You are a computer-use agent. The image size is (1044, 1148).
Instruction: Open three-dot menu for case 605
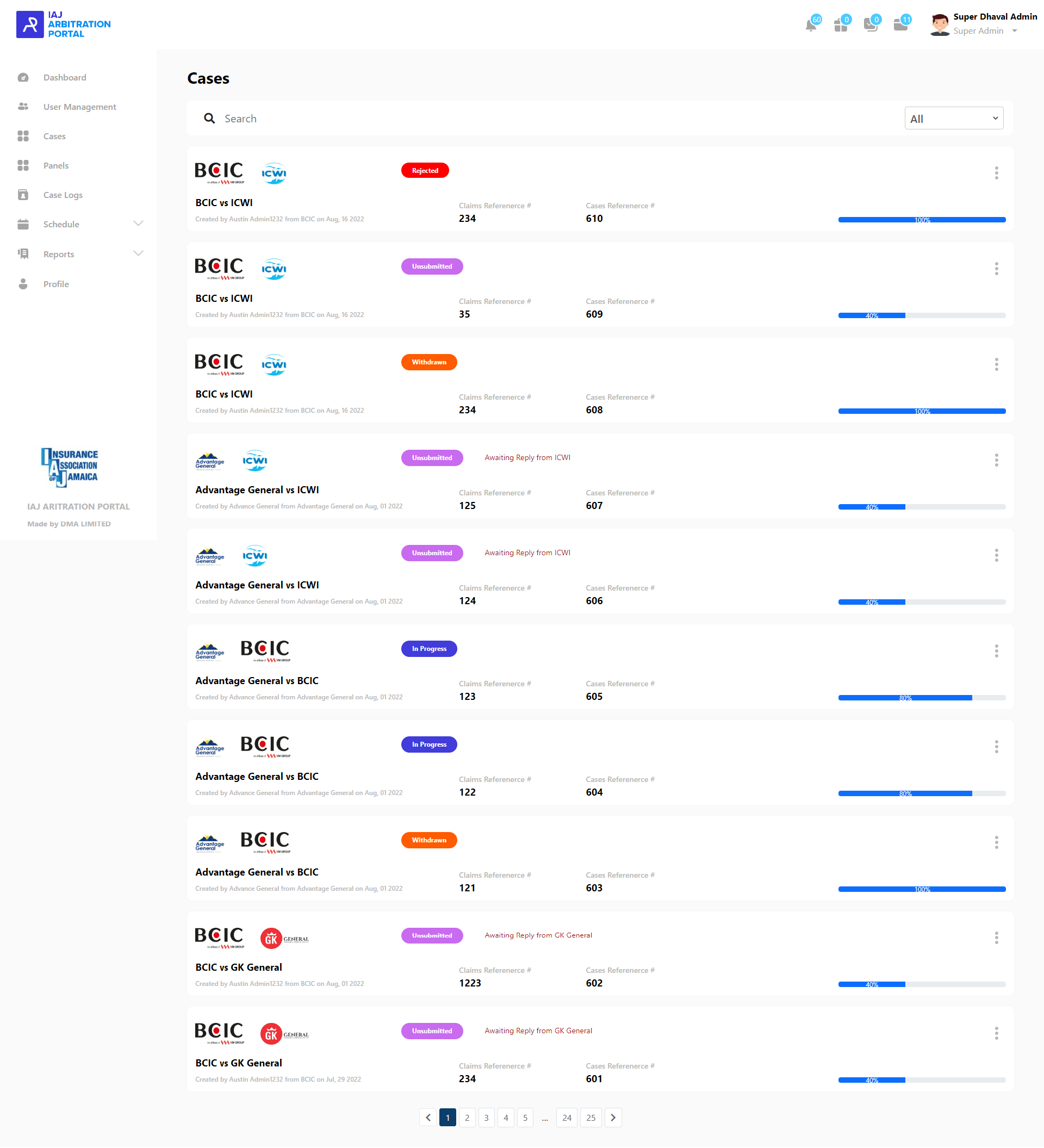(x=996, y=651)
